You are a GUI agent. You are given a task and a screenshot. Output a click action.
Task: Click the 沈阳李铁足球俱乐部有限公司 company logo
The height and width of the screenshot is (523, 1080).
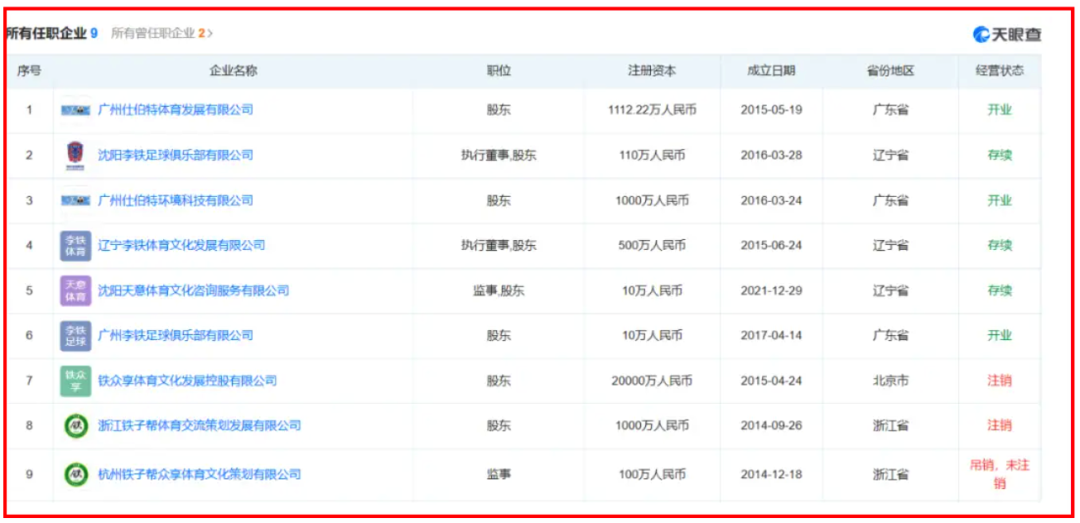click(75, 155)
